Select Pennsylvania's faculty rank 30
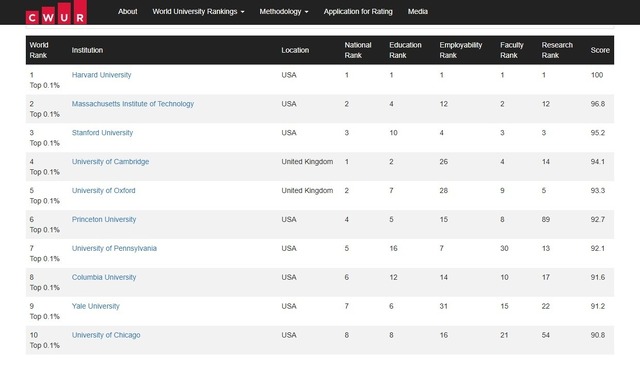 pos(504,249)
